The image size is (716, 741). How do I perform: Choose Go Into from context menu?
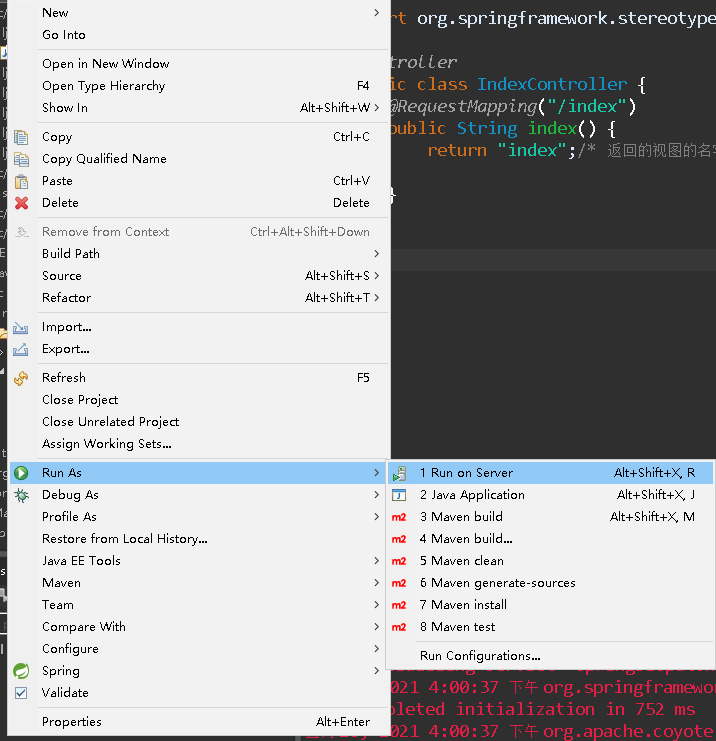pyautogui.click(x=199, y=35)
